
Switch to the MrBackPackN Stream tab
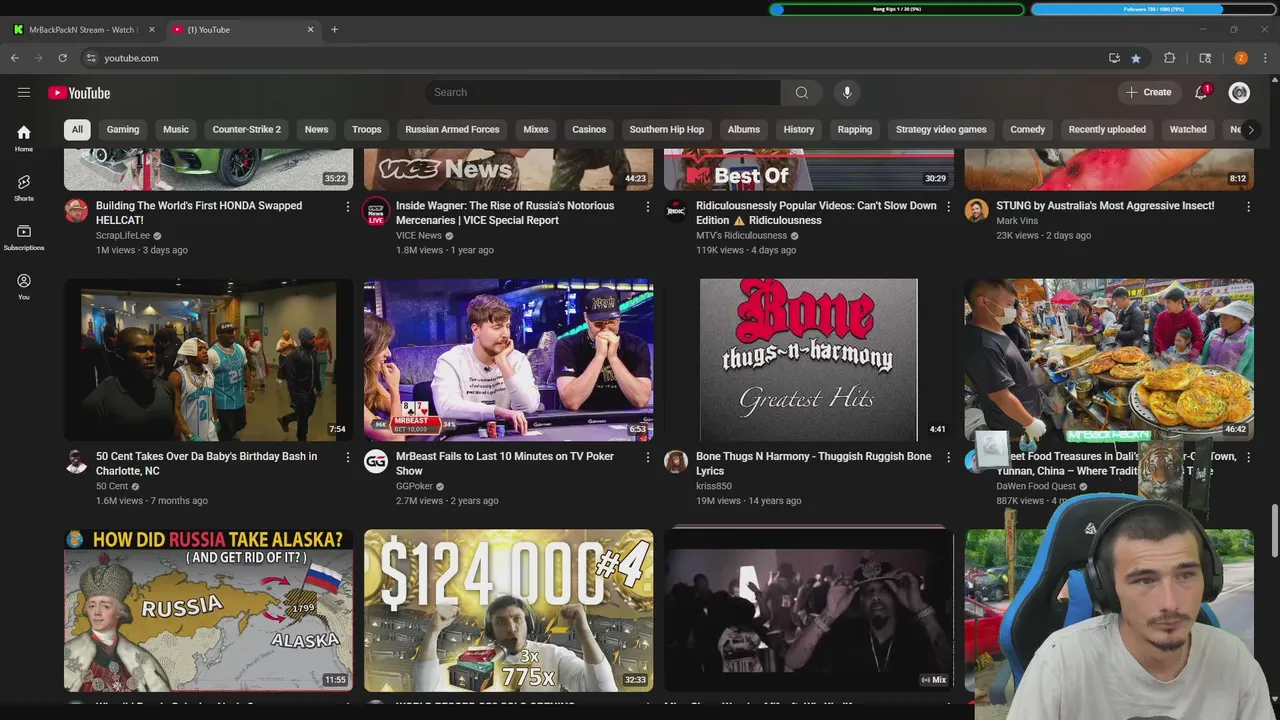point(82,29)
